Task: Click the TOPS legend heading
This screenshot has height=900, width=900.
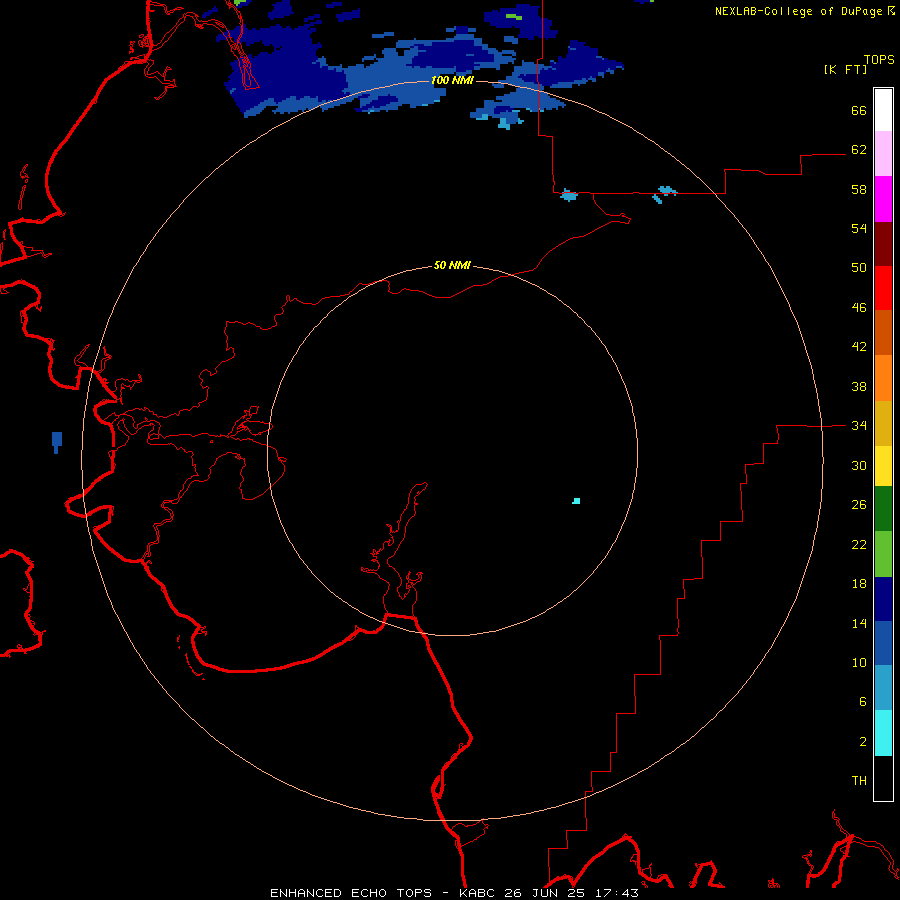Action: [879, 59]
